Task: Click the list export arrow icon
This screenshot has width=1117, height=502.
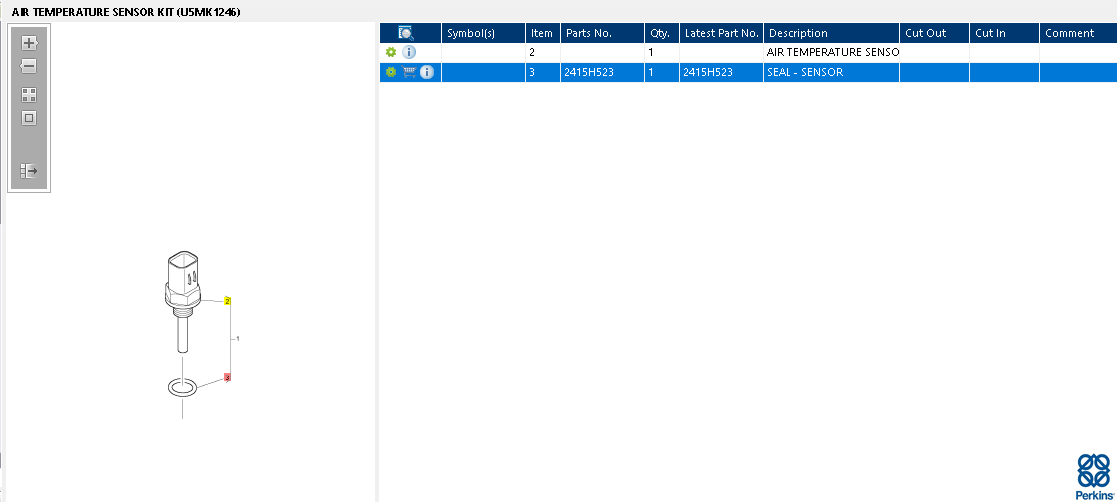Action: pos(28,171)
